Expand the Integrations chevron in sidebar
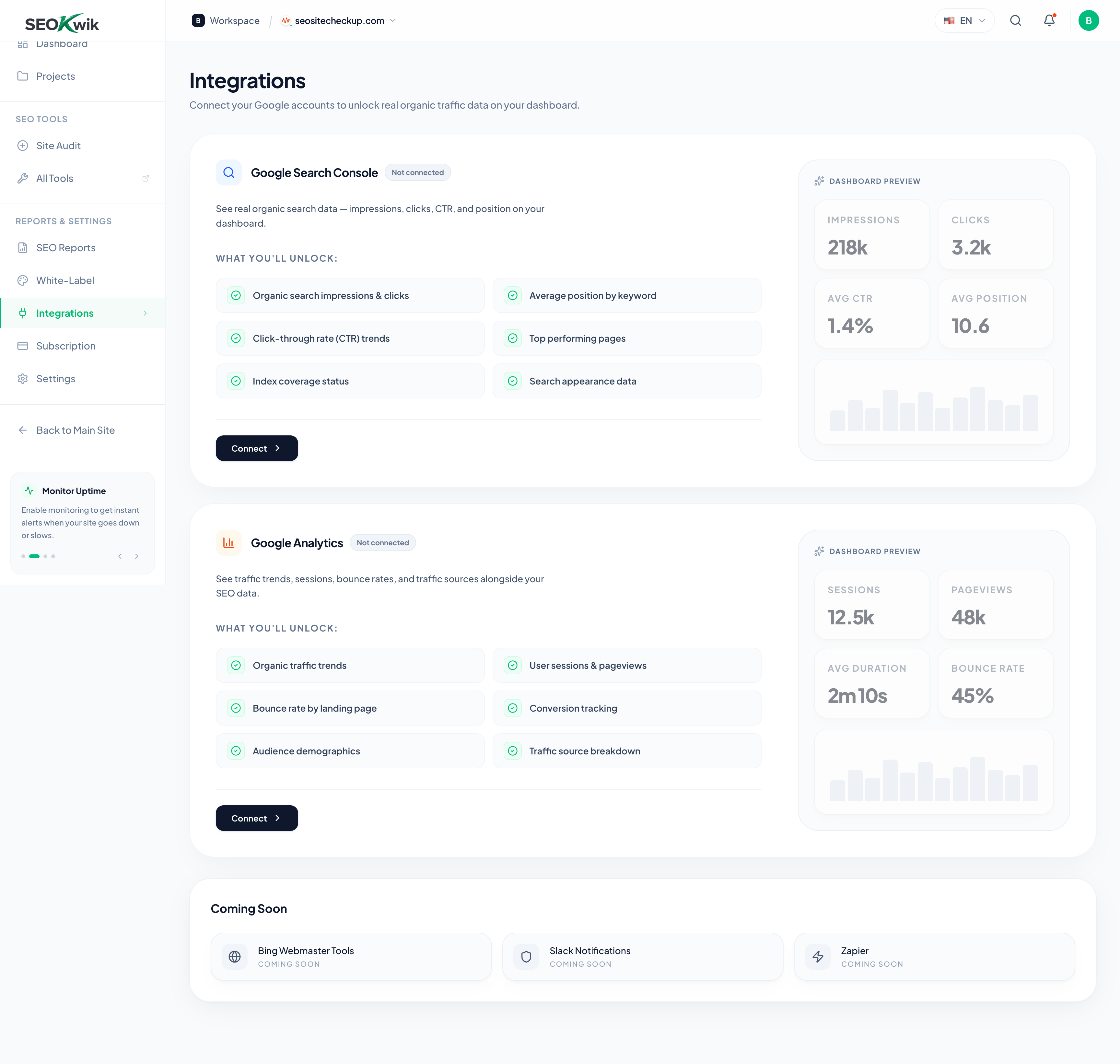Image resolution: width=1120 pixels, height=1064 pixels. 145,313
